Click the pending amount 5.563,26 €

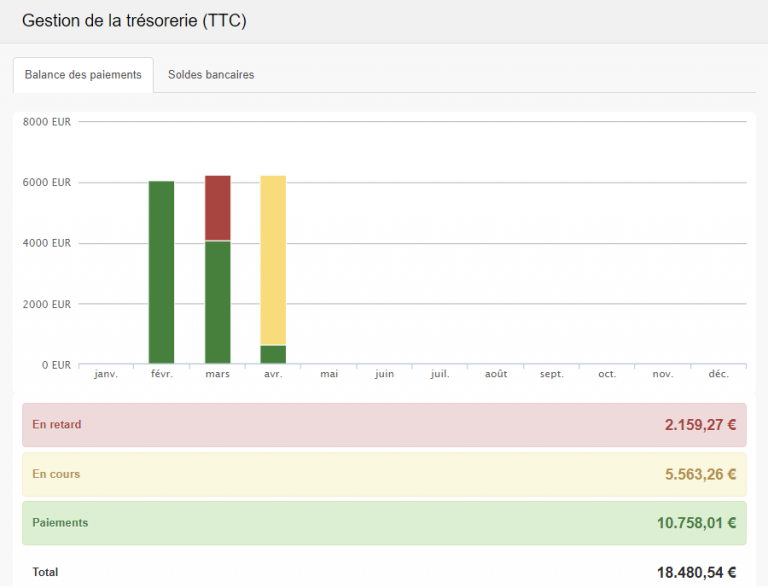pos(700,474)
